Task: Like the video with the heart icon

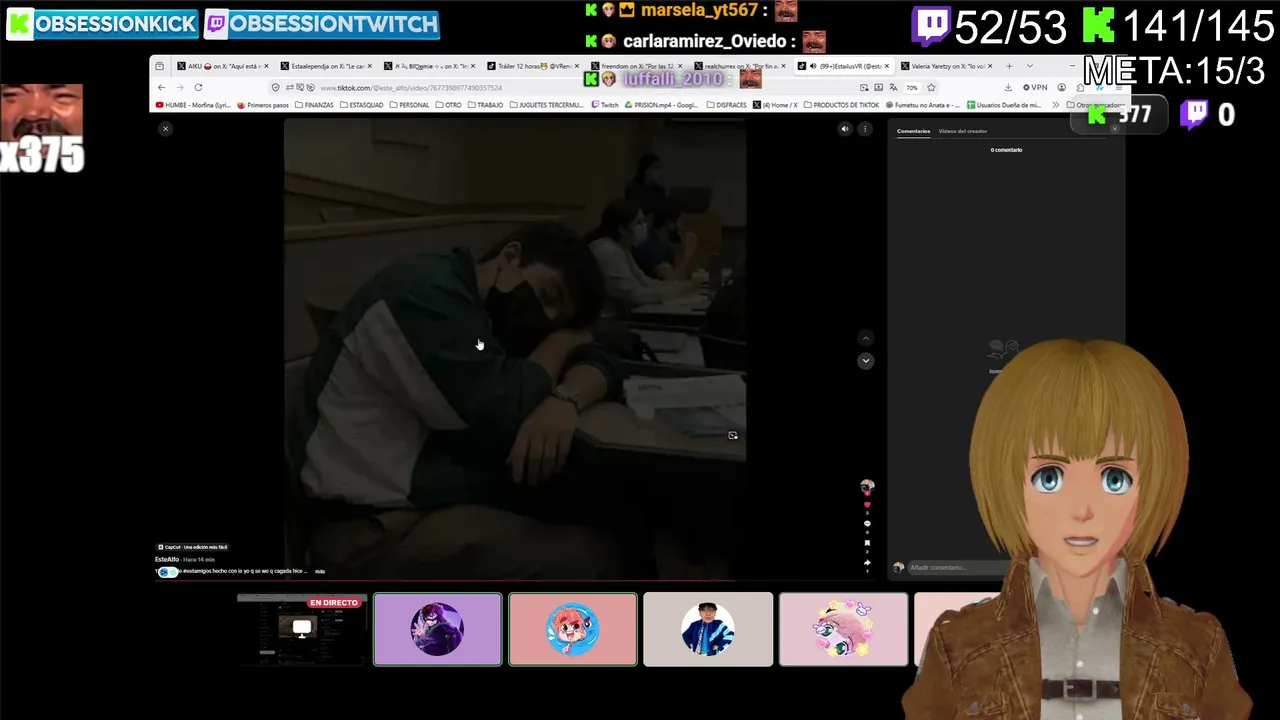Action: tap(867, 505)
